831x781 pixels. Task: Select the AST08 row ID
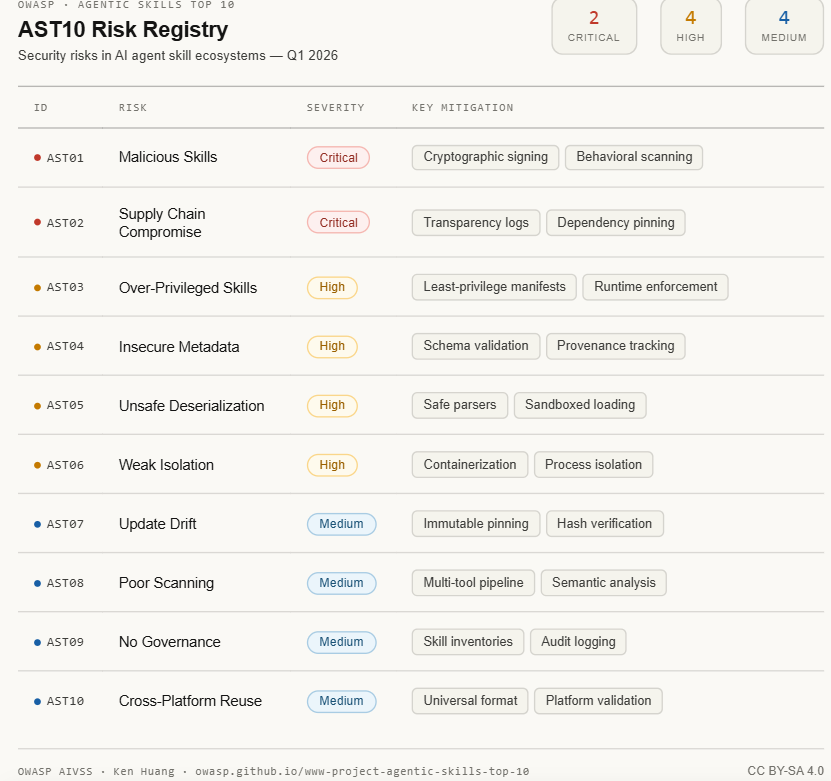[x=65, y=583]
